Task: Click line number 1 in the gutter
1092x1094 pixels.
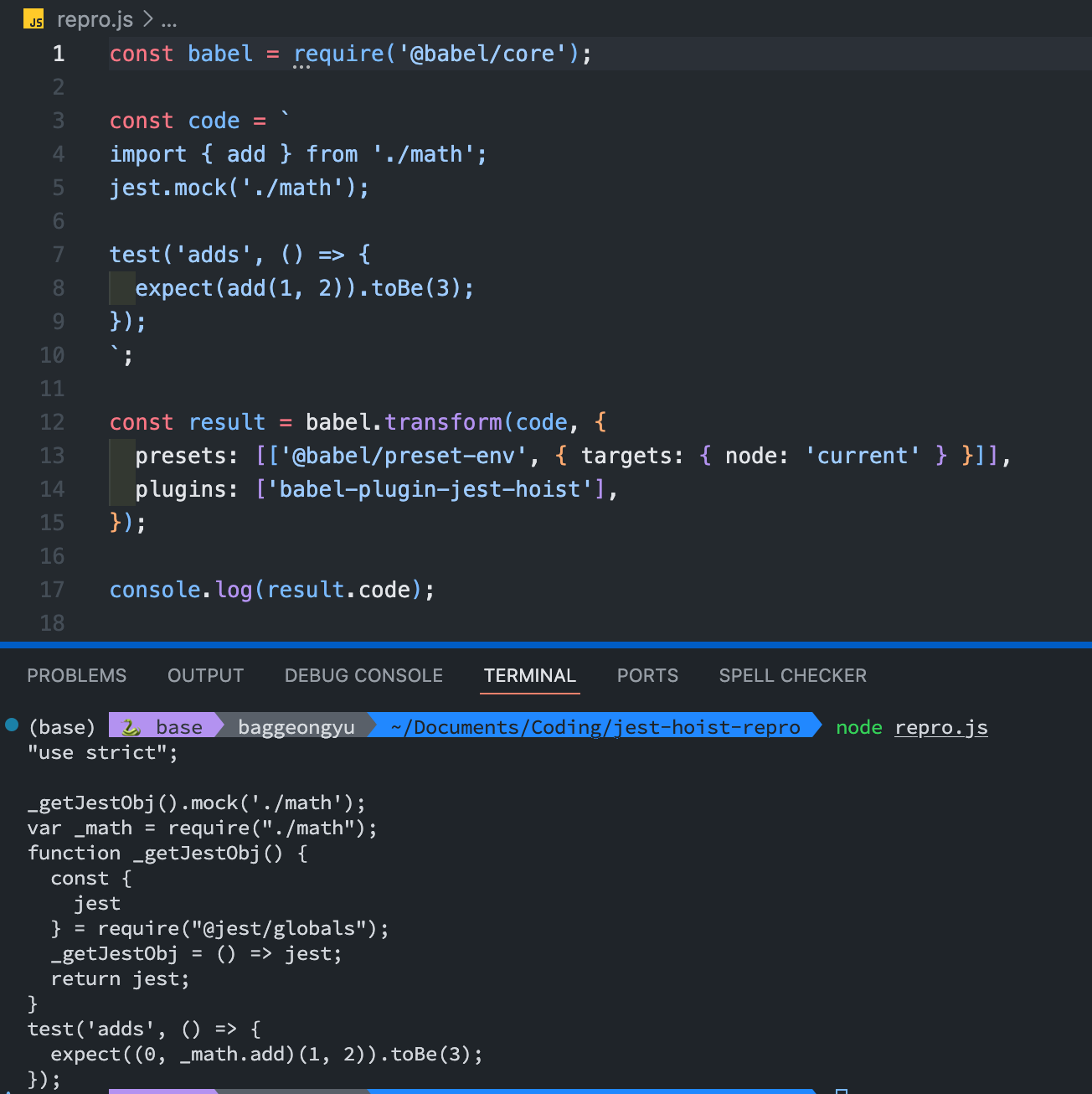Action: click(x=59, y=54)
